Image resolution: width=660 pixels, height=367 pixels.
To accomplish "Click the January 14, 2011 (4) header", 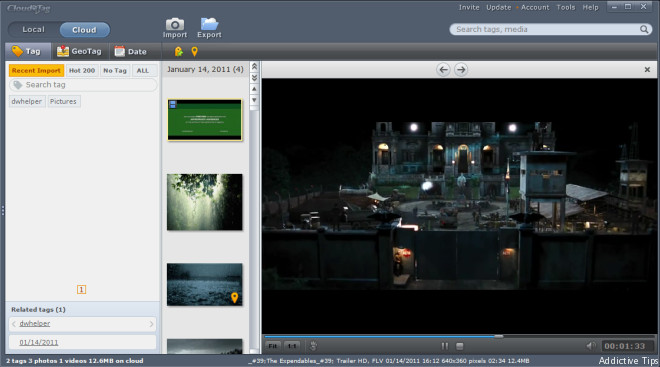I will 205,69.
